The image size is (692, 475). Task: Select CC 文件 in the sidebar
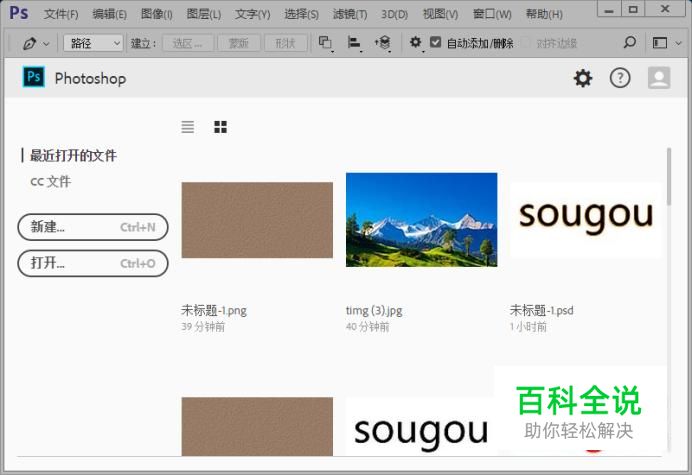click(50, 181)
